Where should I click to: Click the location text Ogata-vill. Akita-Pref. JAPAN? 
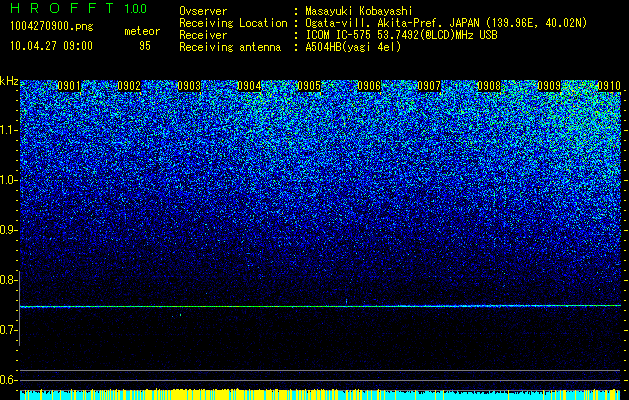(392, 23)
